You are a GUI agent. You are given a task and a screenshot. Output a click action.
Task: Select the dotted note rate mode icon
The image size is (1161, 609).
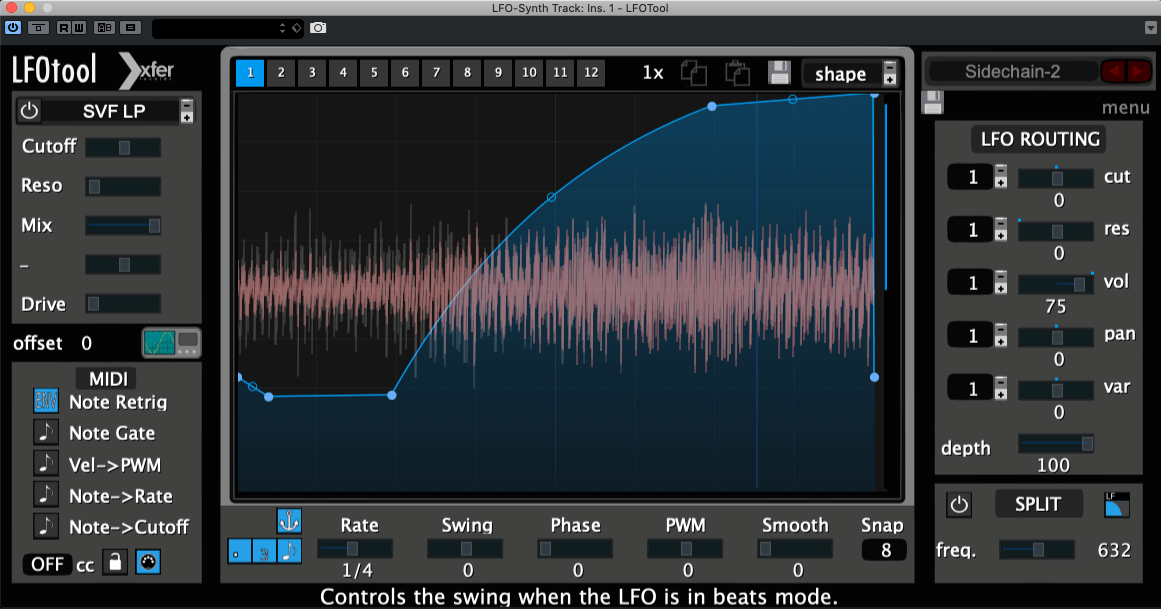tap(238, 551)
